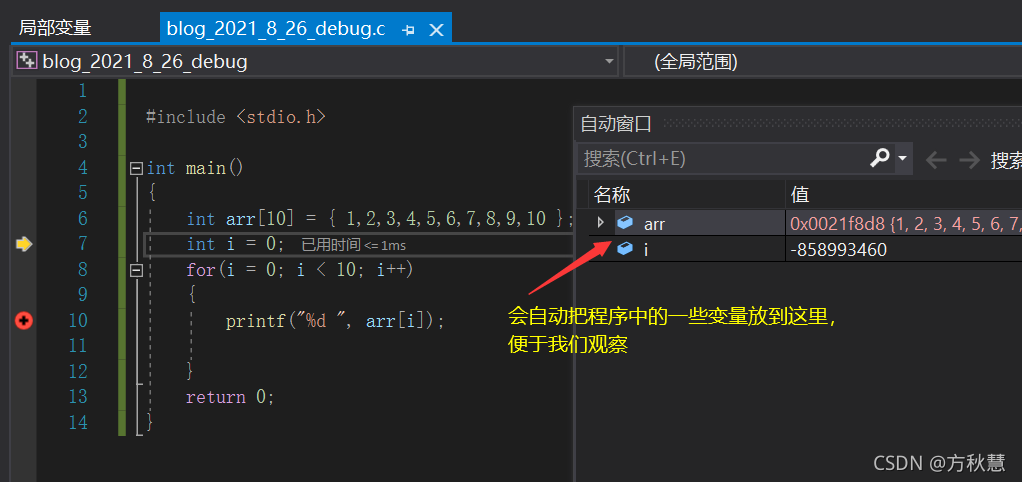This screenshot has height=482, width=1022.
Task: Expand the arr variable row
Action: pos(601,223)
